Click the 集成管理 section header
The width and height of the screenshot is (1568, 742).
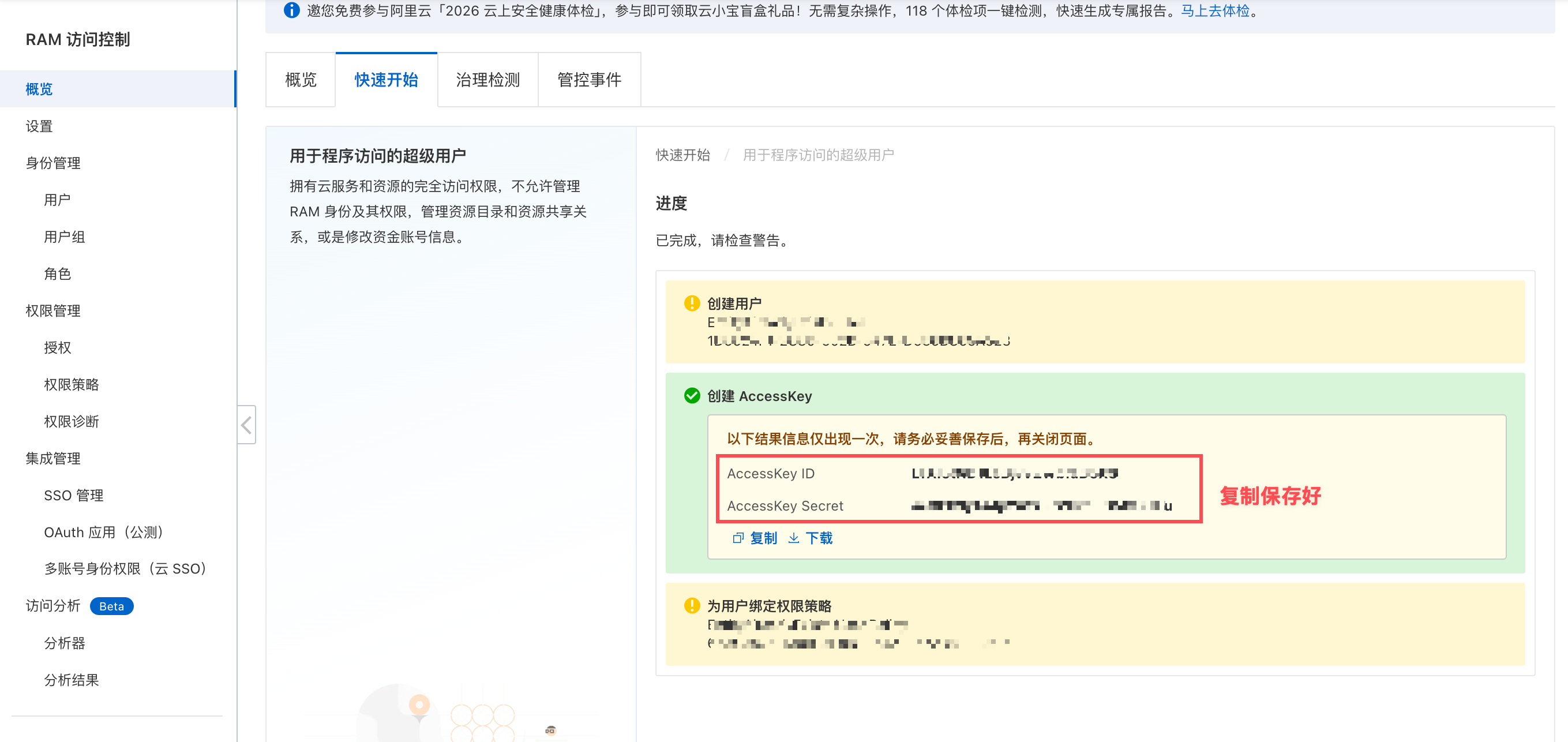(53, 458)
